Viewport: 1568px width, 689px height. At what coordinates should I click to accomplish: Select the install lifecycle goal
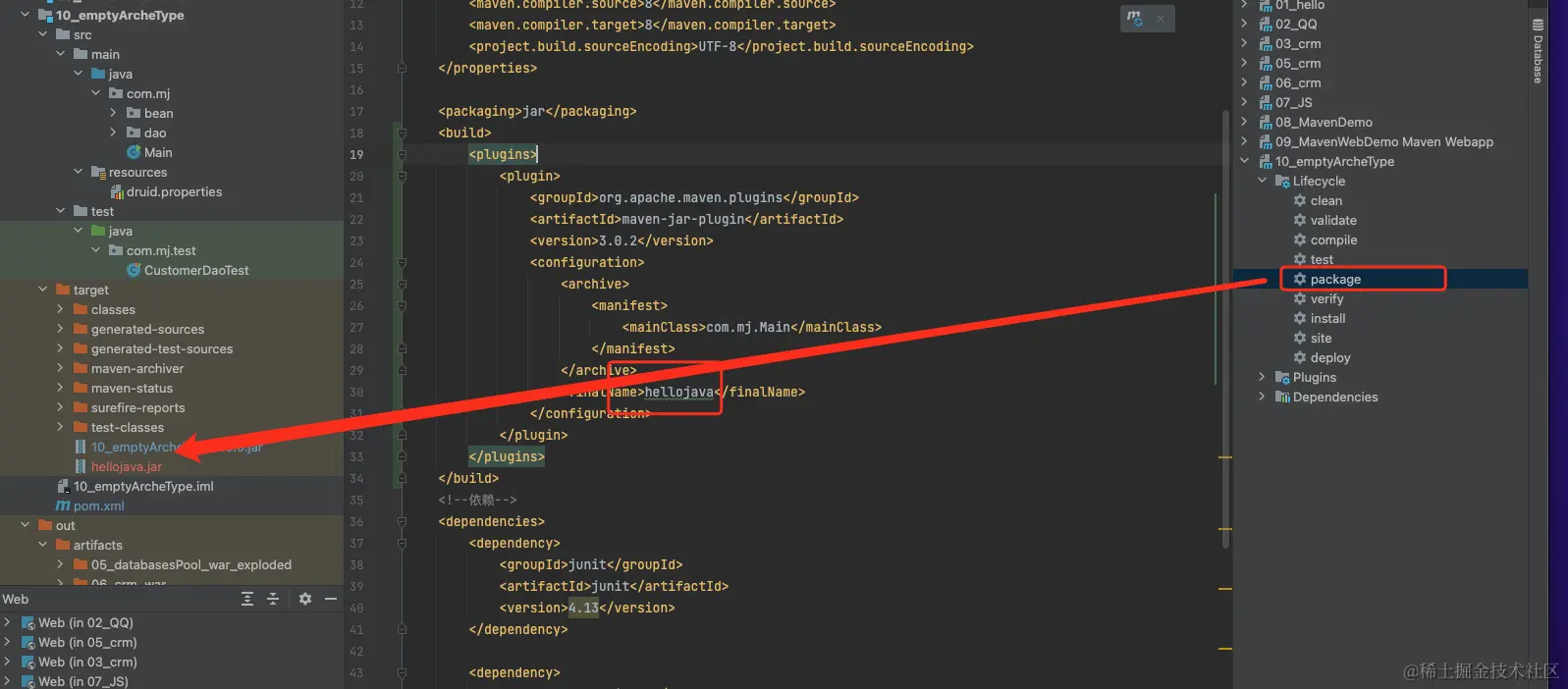(1327, 319)
